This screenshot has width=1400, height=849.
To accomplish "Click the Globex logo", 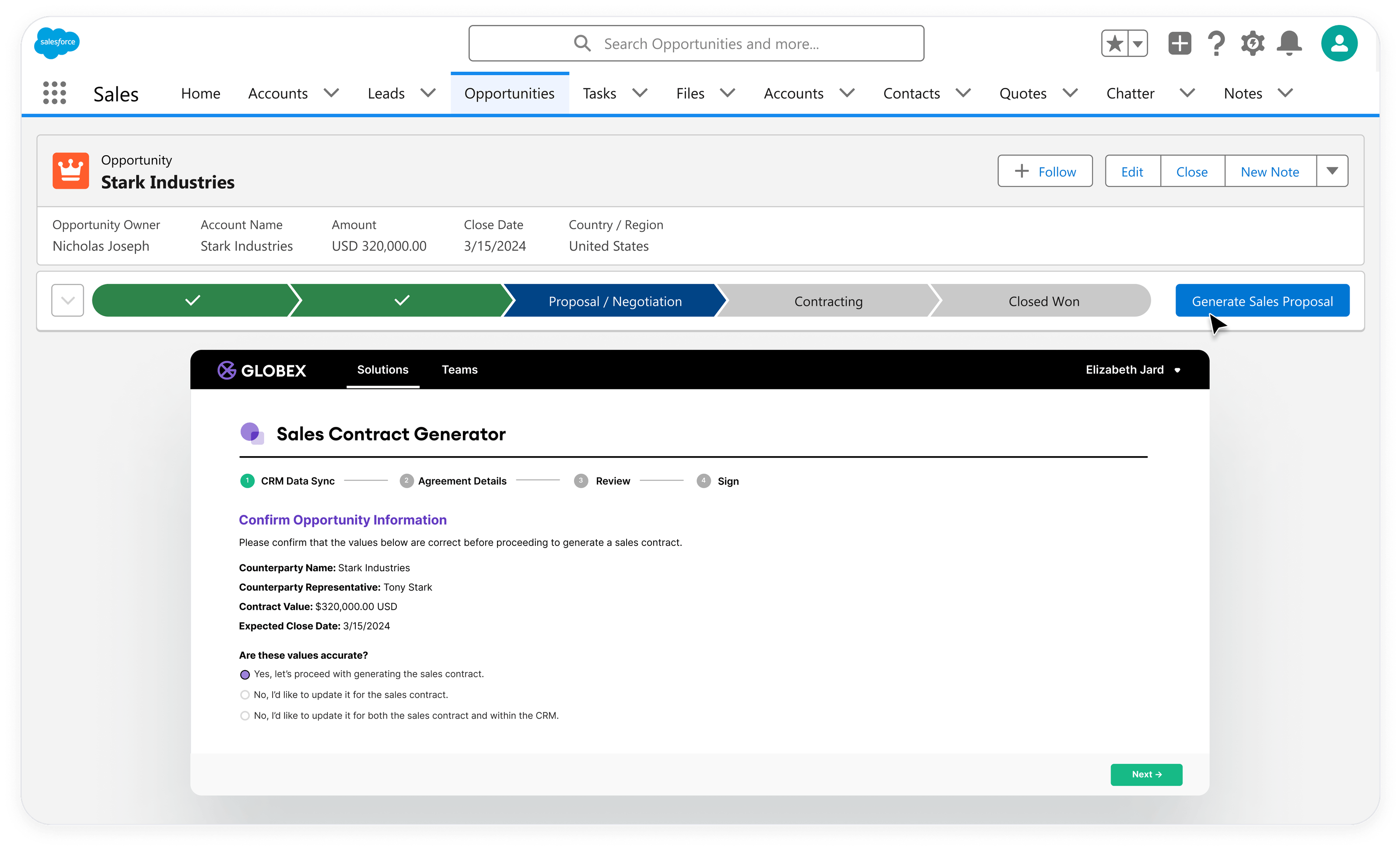I will coord(262,370).
